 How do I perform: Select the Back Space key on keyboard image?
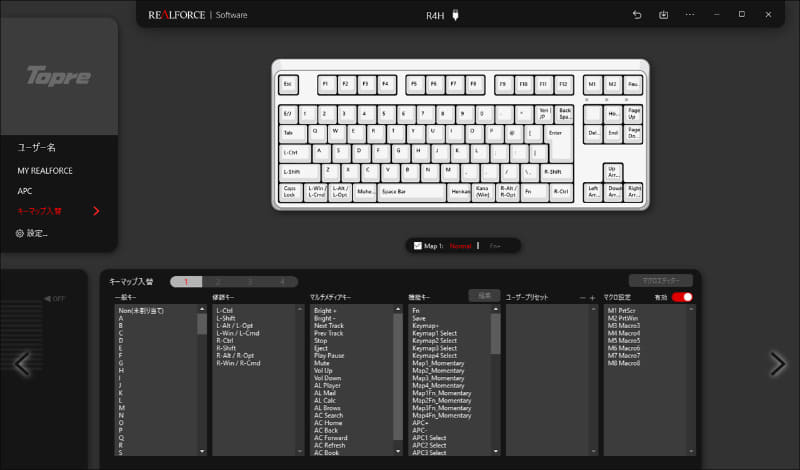564,114
